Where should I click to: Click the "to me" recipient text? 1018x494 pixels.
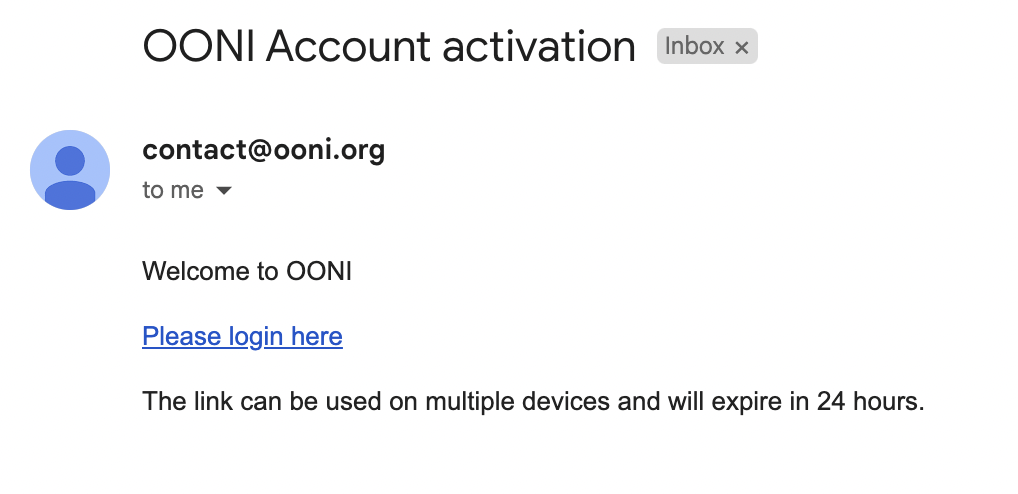point(173,190)
